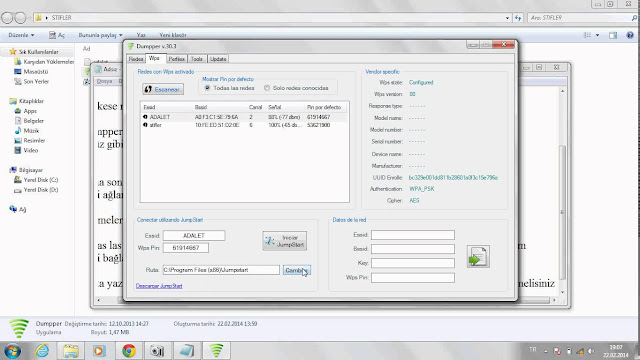Click the Ruta path input field

[x=221, y=270]
